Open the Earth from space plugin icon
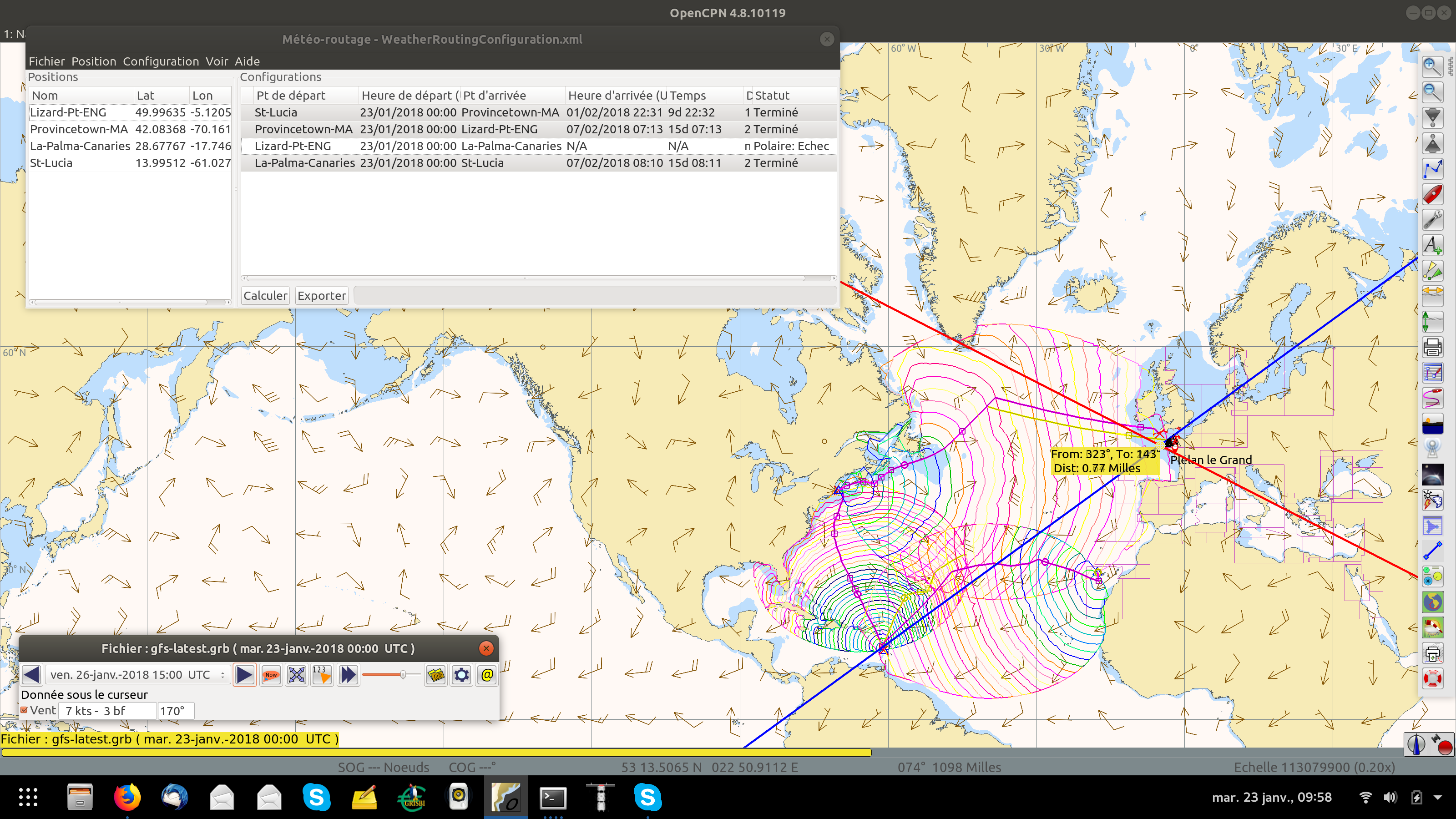The height and width of the screenshot is (819, 1456). pyautogui.click(x=1432, y=475)
